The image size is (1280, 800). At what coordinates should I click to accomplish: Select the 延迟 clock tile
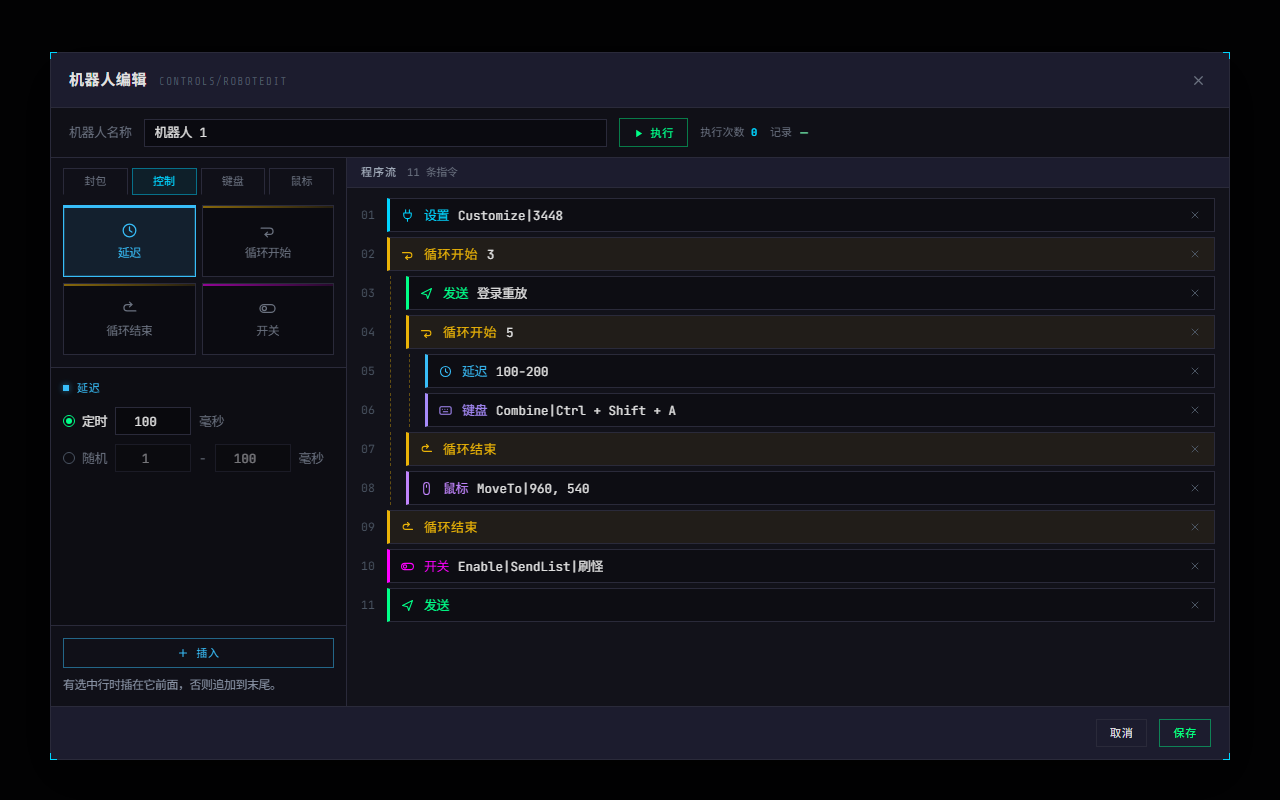pos(129,241)
